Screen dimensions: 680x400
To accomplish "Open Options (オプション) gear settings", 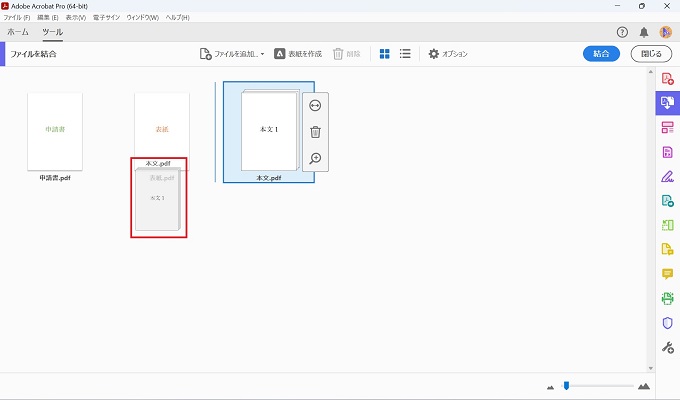I will 448,54.
